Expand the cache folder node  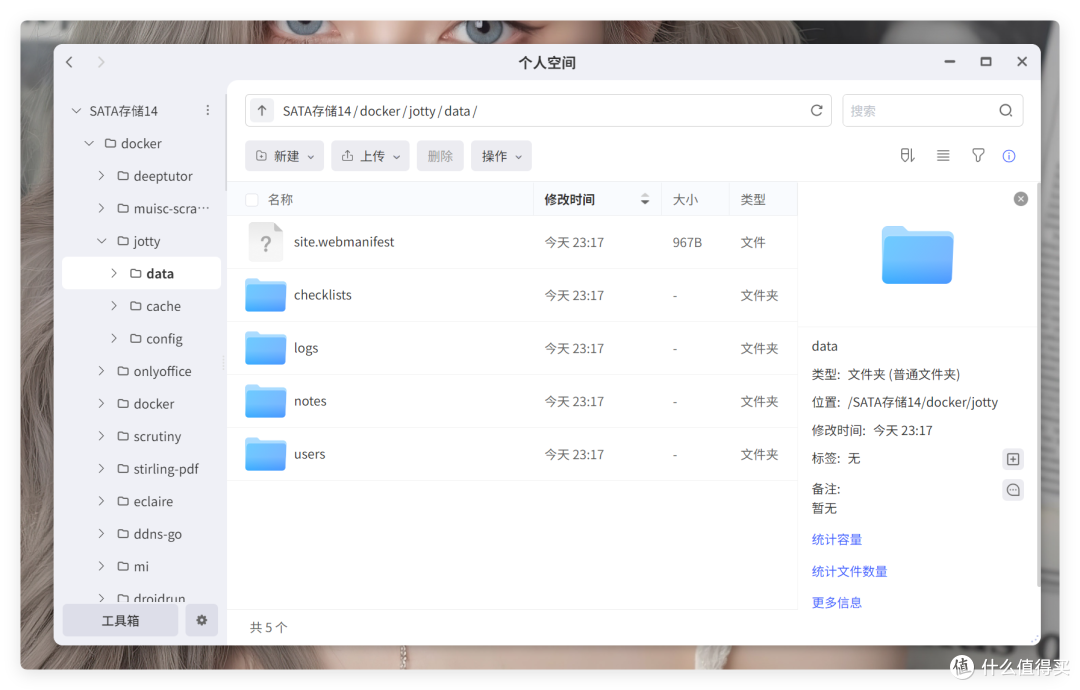pos(114,306)
